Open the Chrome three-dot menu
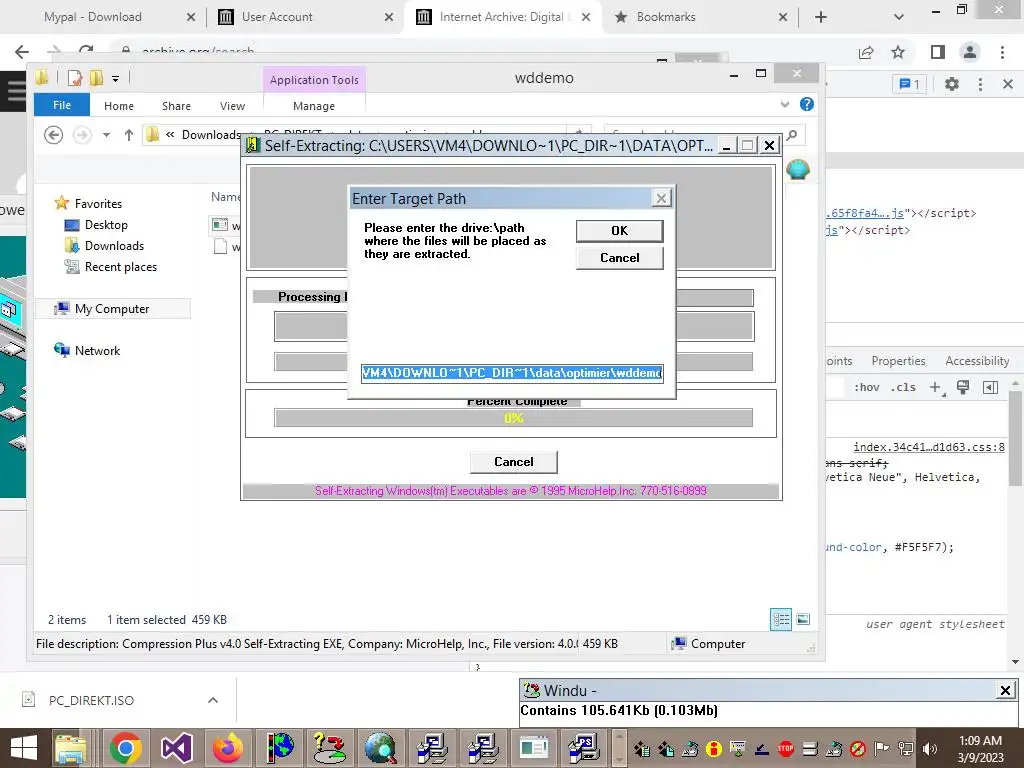 click(1002, 52)
